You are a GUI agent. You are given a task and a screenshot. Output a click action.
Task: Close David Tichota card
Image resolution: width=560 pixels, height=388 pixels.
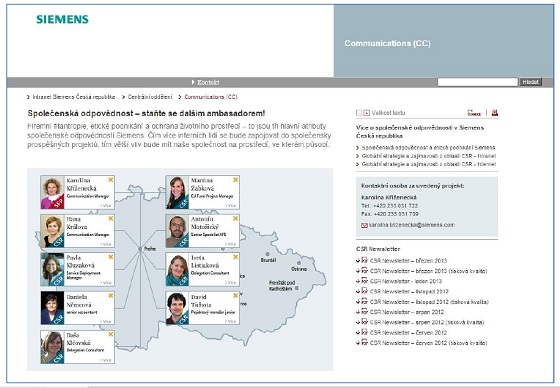pyautogui.click(x=235, y=295)
